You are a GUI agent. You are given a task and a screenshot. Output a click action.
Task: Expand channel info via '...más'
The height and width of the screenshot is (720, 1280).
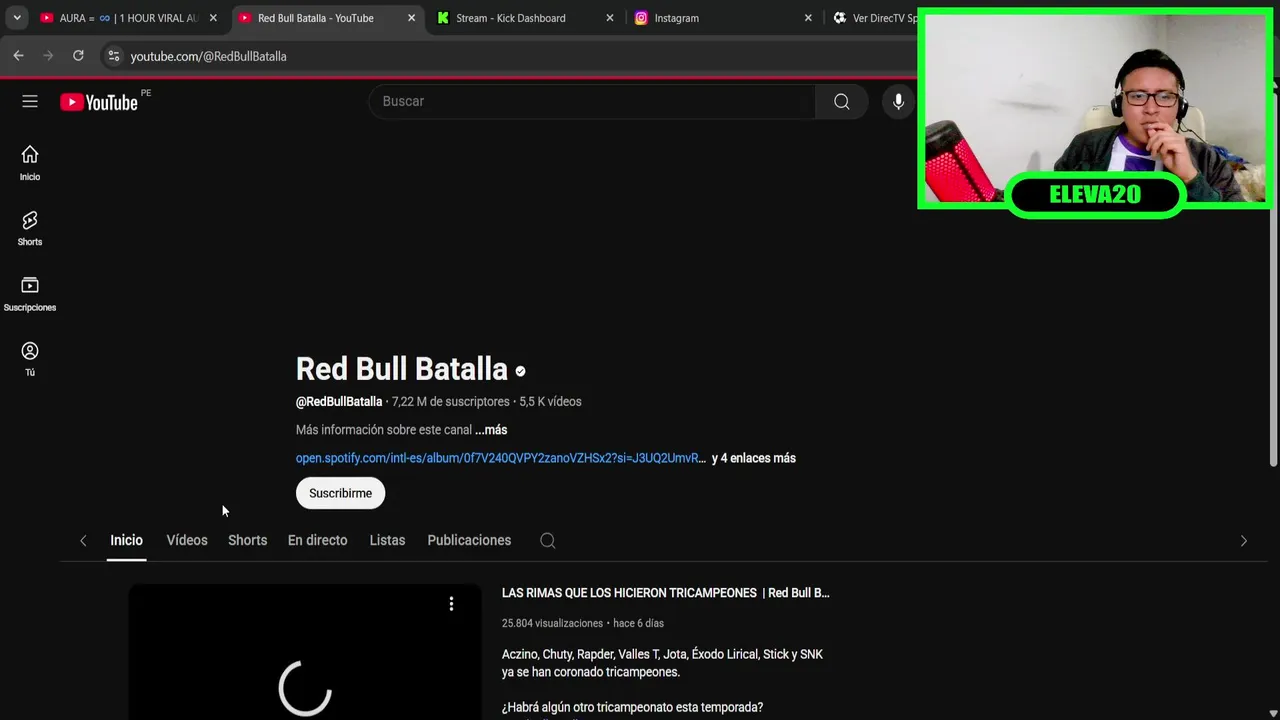(491, 430)
